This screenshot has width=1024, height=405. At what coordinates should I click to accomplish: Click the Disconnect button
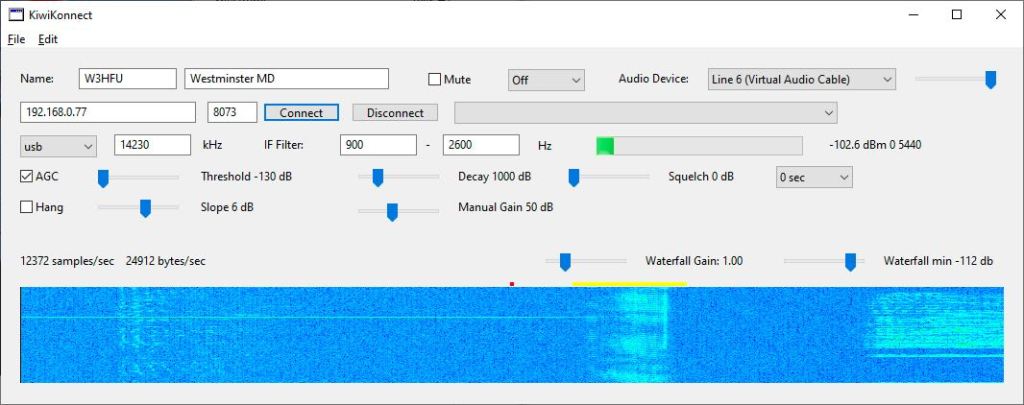coord(395,113)
